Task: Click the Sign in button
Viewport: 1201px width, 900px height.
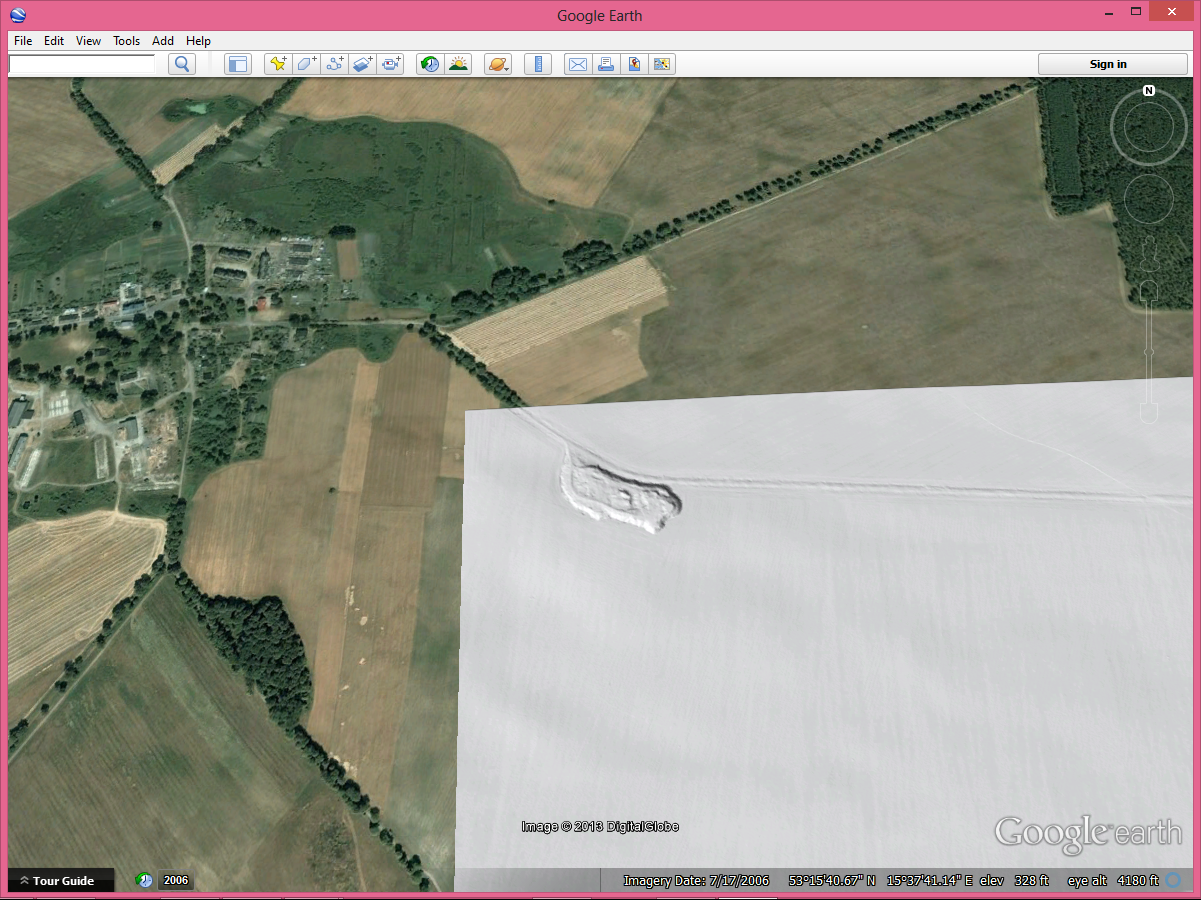Action: tap(1108, 64)
